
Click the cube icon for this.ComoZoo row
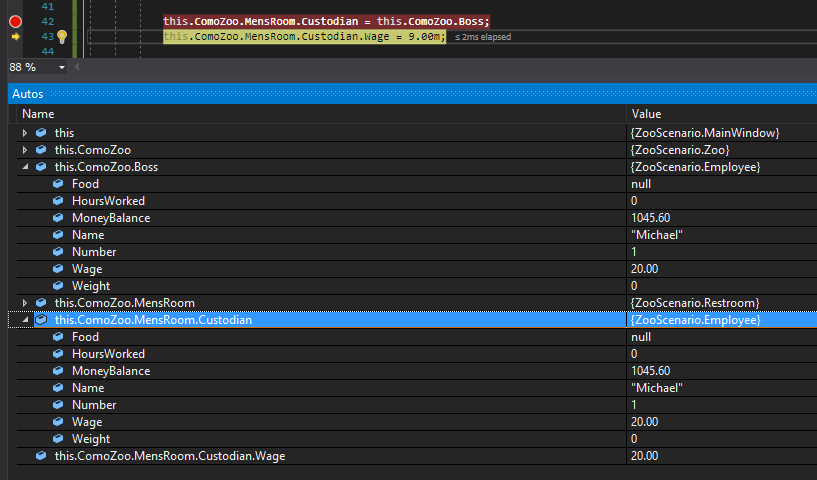(x=41, y=150)
